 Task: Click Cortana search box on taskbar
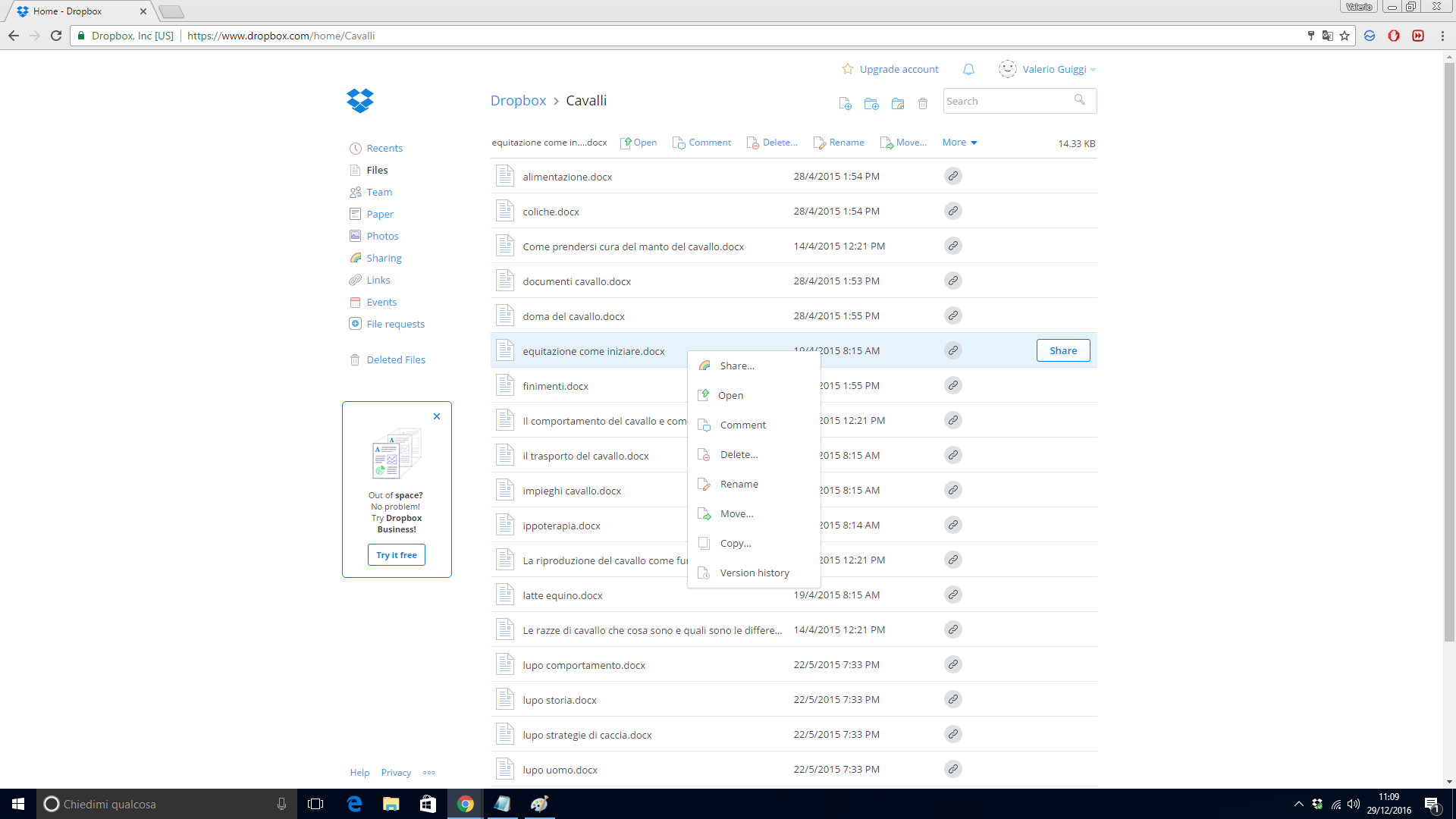(167, 804)
